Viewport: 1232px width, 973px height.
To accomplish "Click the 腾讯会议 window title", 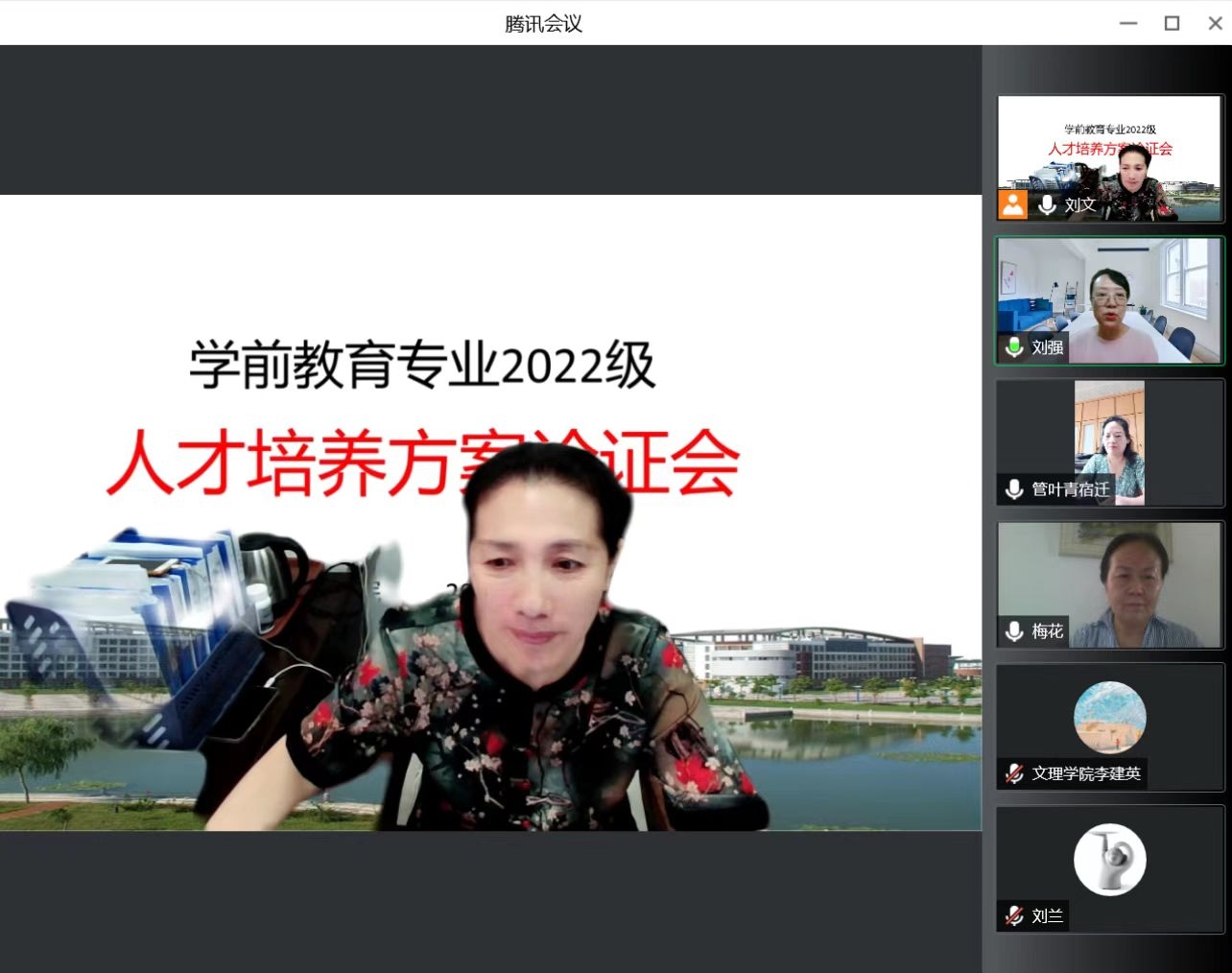I will tap(543, 23).
